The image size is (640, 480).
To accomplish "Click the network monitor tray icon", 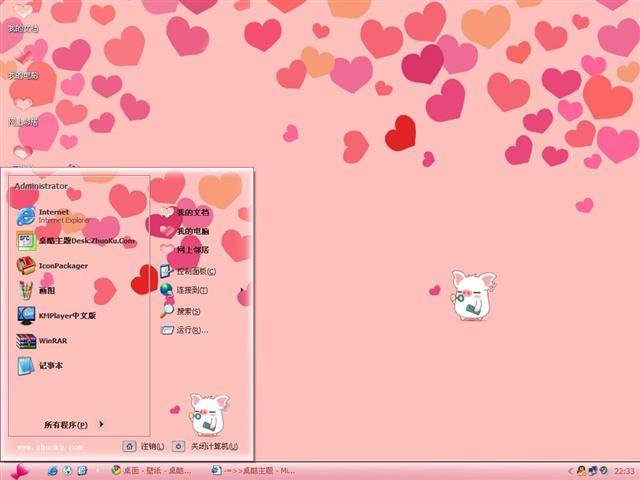I will pyautogui.click(x=593, y=471).
